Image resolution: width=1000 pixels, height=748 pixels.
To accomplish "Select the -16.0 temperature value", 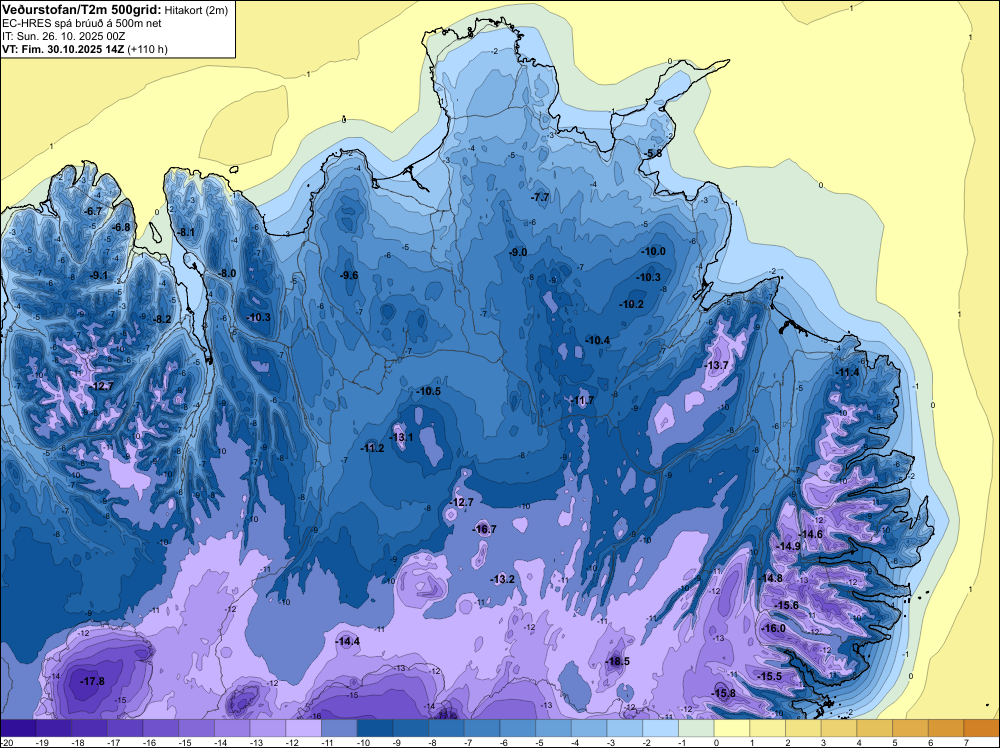I will (774, 628).
